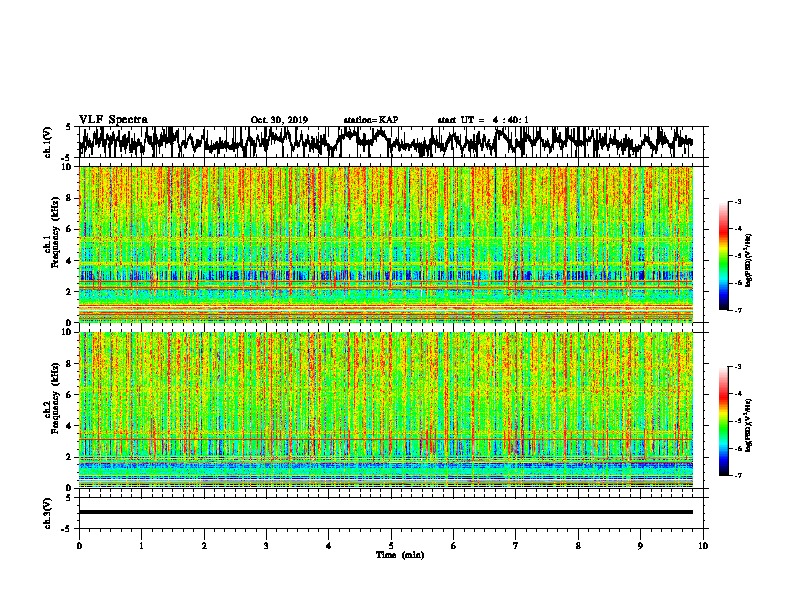Click the 'VLF Spectra' plot title
The height and width of the screenshot is (612, 792).
click(113, 120)
